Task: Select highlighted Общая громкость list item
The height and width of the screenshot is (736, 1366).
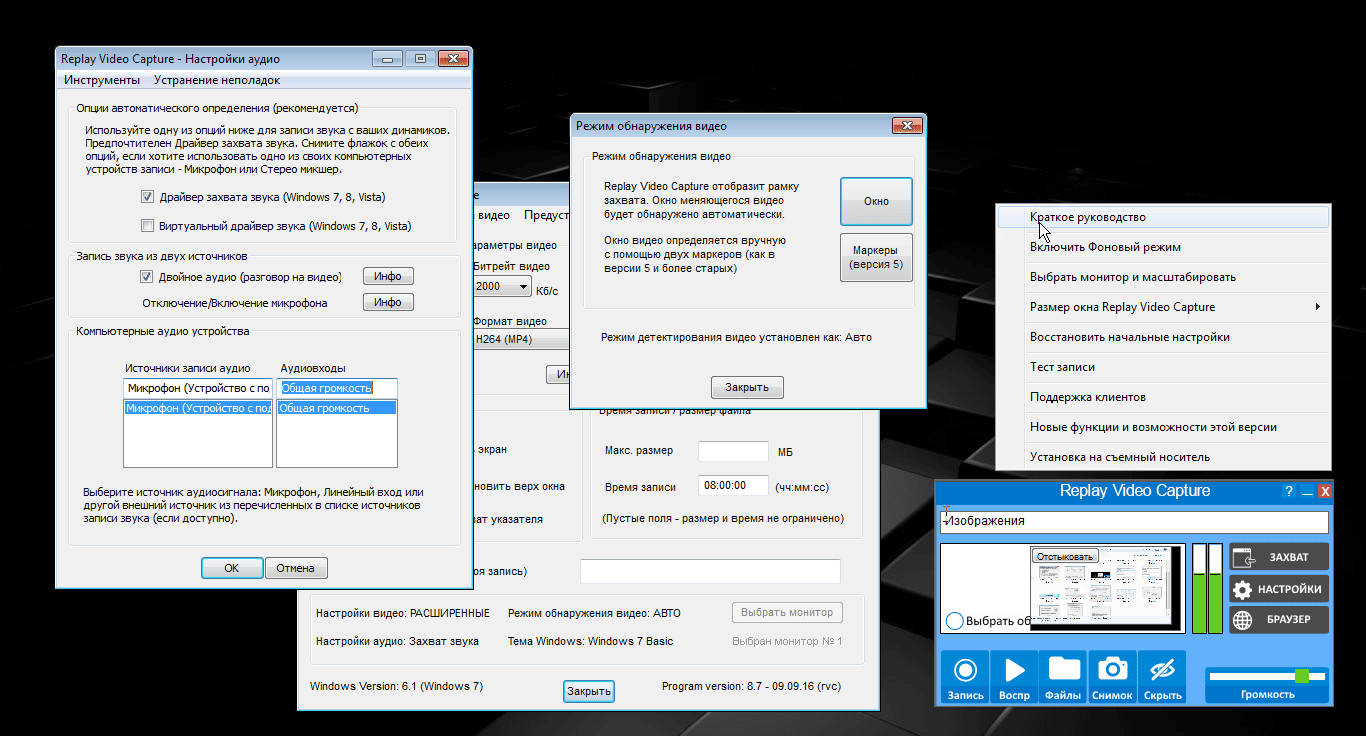Action: pos(336,408)
